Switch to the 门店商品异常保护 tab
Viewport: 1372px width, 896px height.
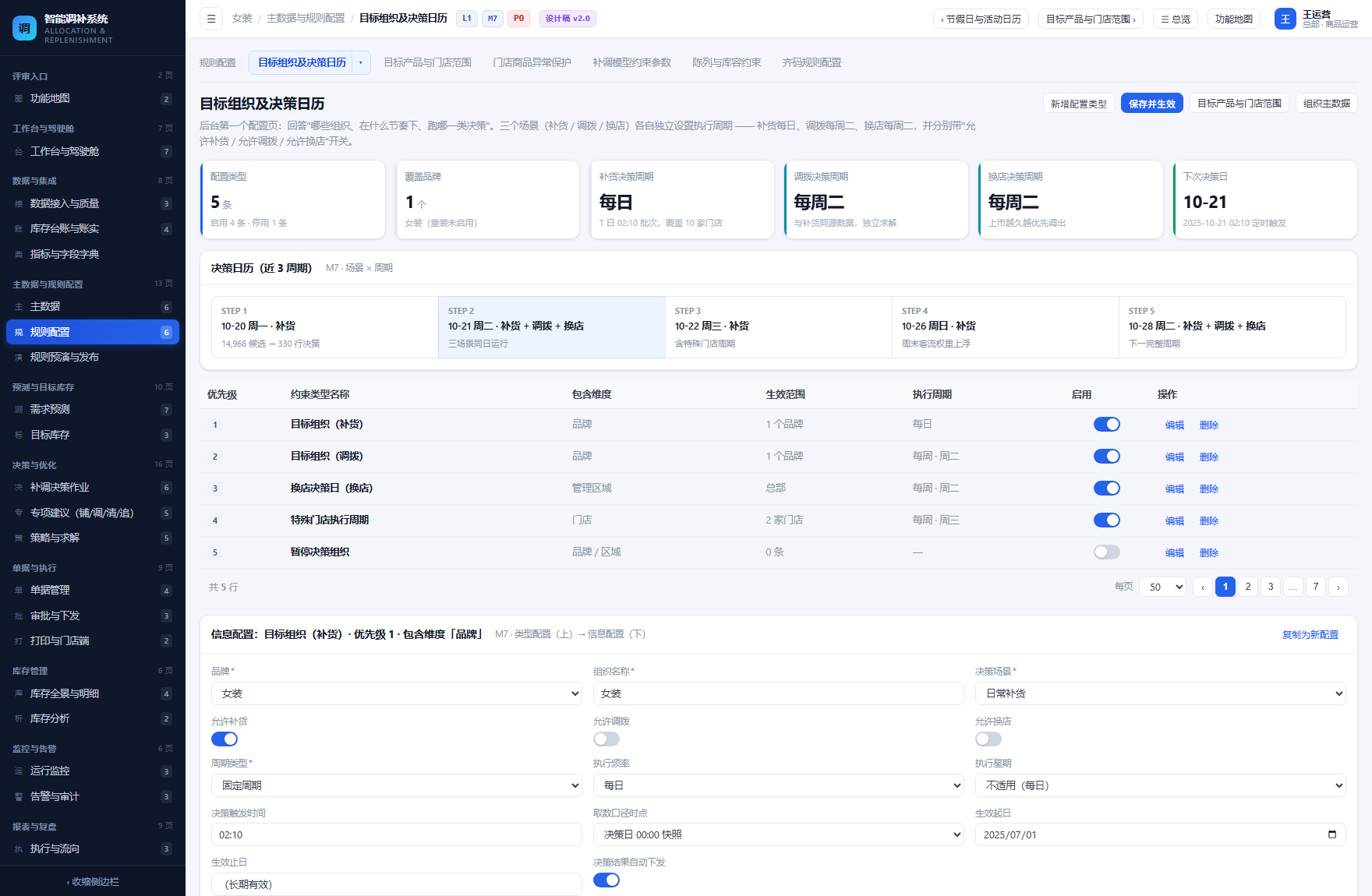[532, 62]
